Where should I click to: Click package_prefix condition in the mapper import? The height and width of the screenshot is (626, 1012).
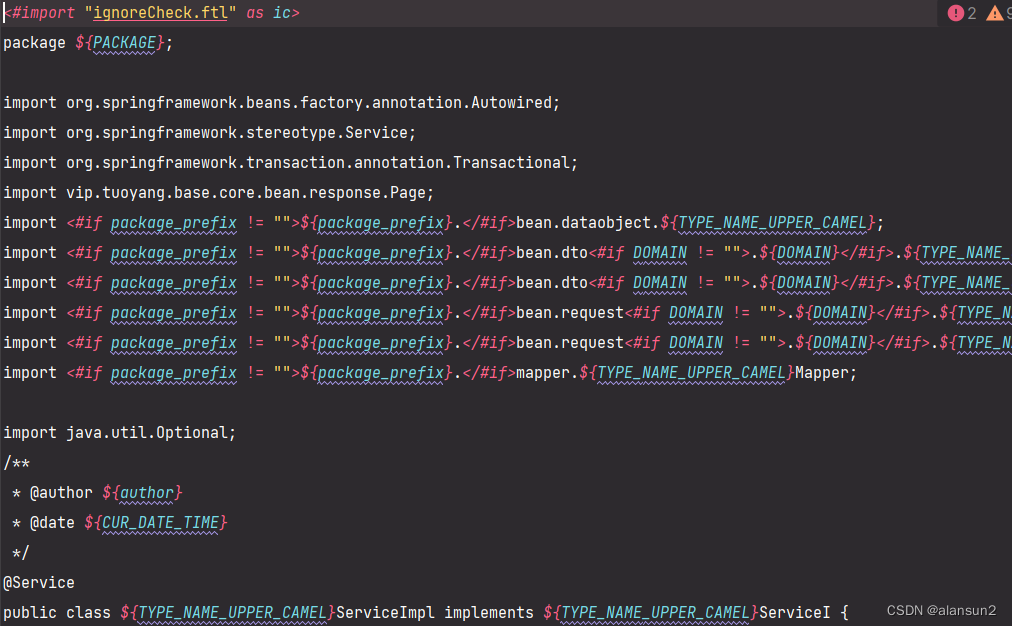[174, 373]
